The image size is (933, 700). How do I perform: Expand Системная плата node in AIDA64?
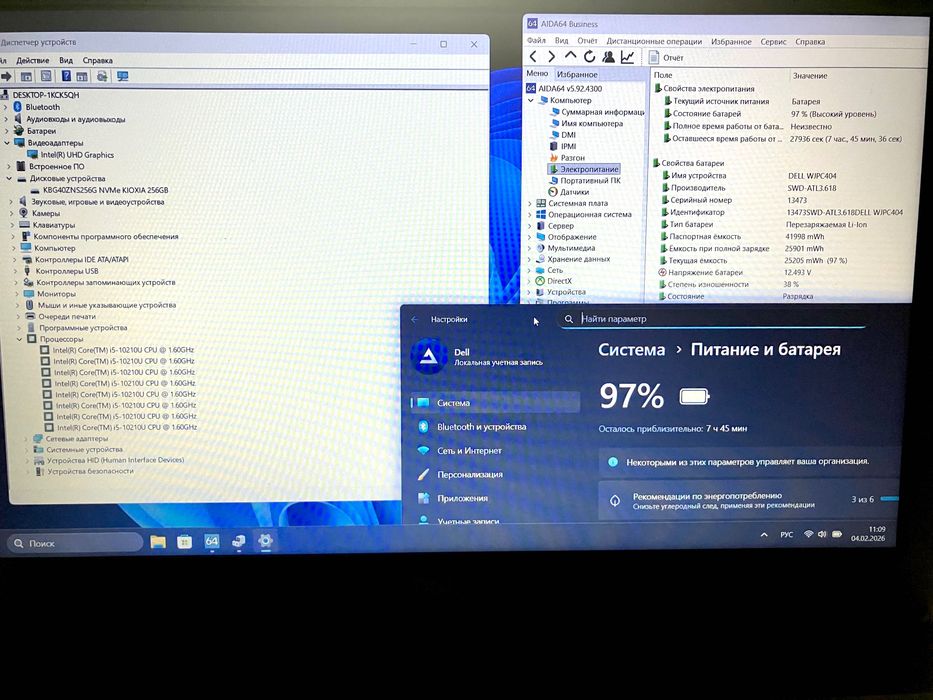coord(530,203)
